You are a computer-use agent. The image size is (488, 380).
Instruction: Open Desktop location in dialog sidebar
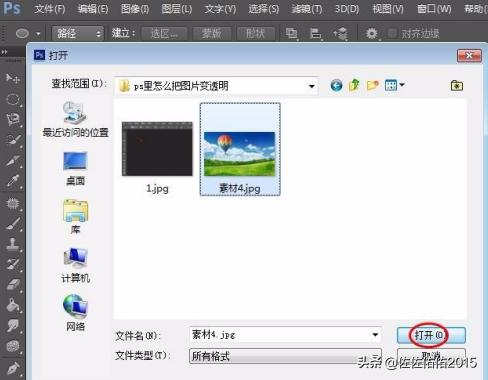76,168
